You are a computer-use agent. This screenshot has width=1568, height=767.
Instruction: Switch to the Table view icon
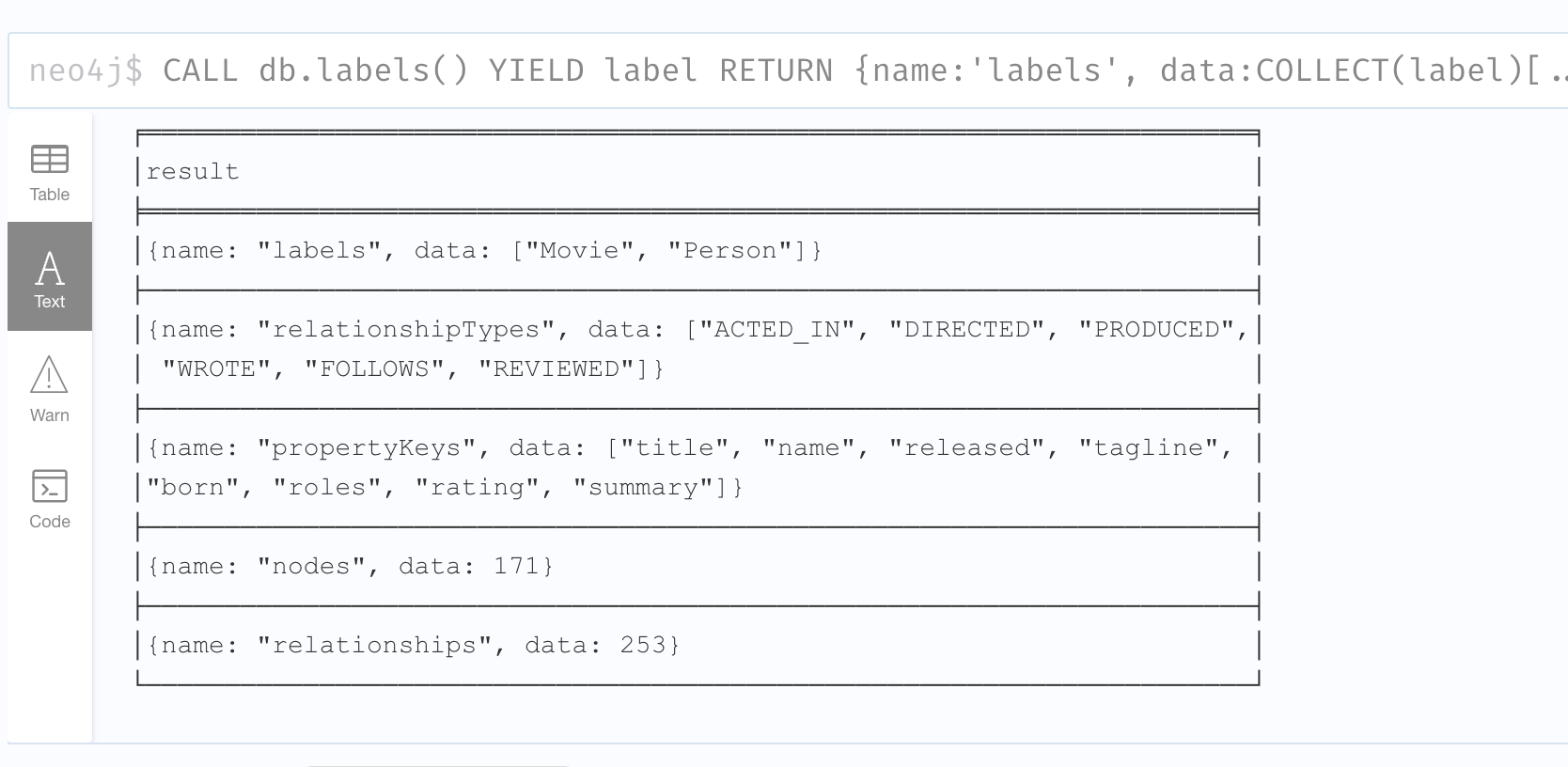click(x=50, y=160)
